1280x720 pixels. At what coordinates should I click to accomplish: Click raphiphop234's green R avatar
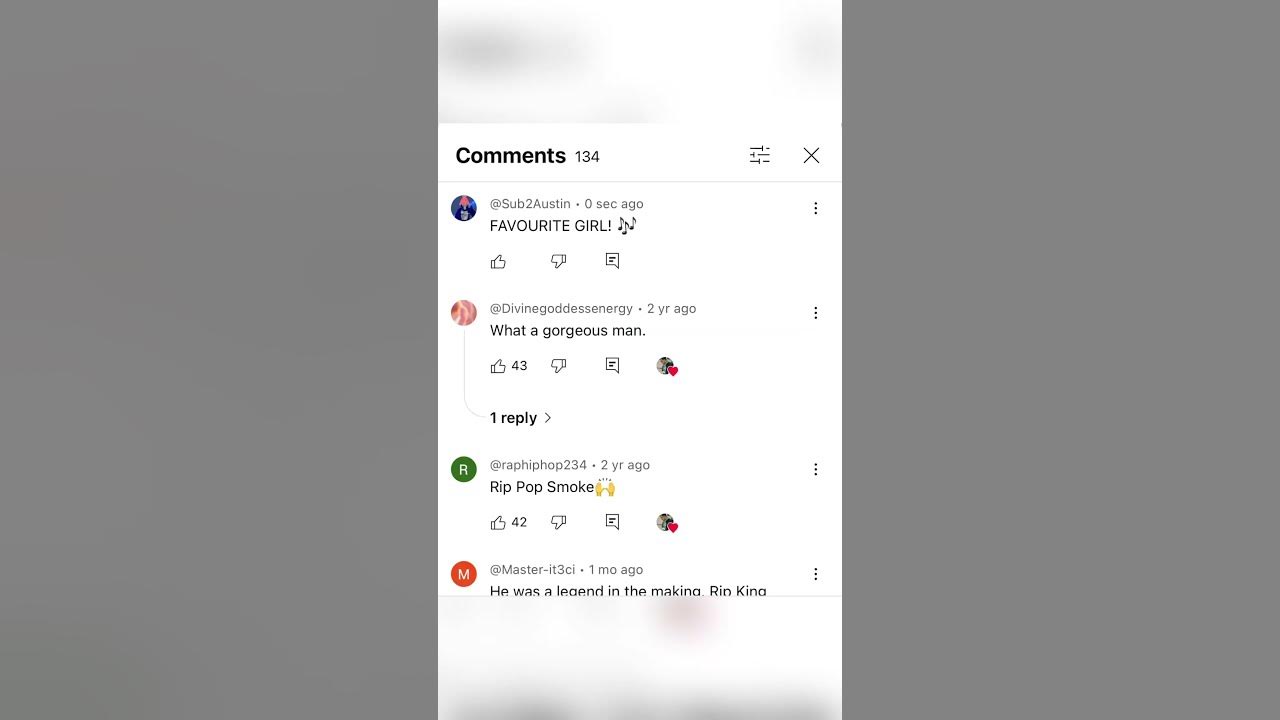[x=464, y=469]
